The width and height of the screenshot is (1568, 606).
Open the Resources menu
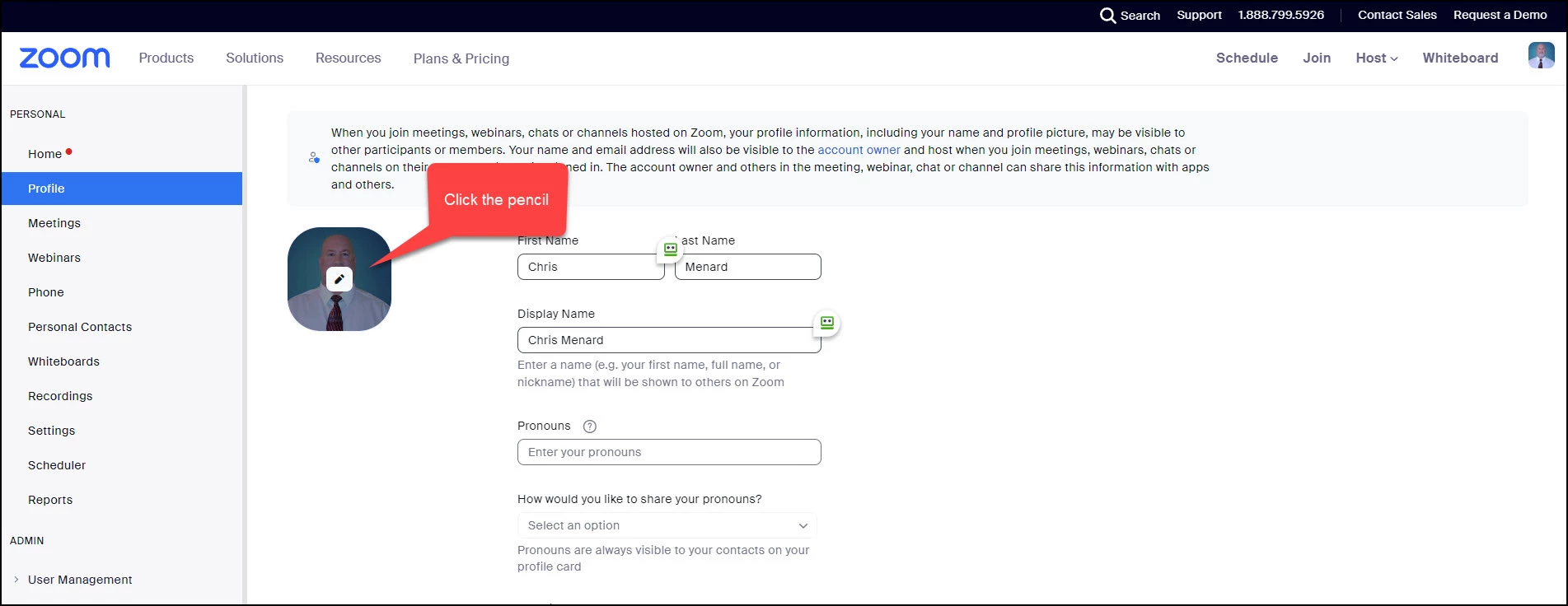[x=349, y=58]
